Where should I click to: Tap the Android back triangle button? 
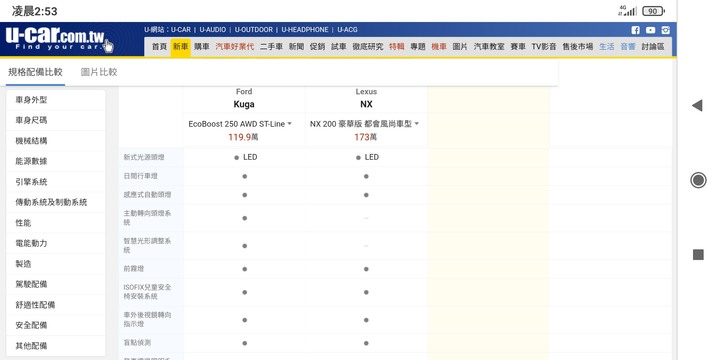pos(697,105)
